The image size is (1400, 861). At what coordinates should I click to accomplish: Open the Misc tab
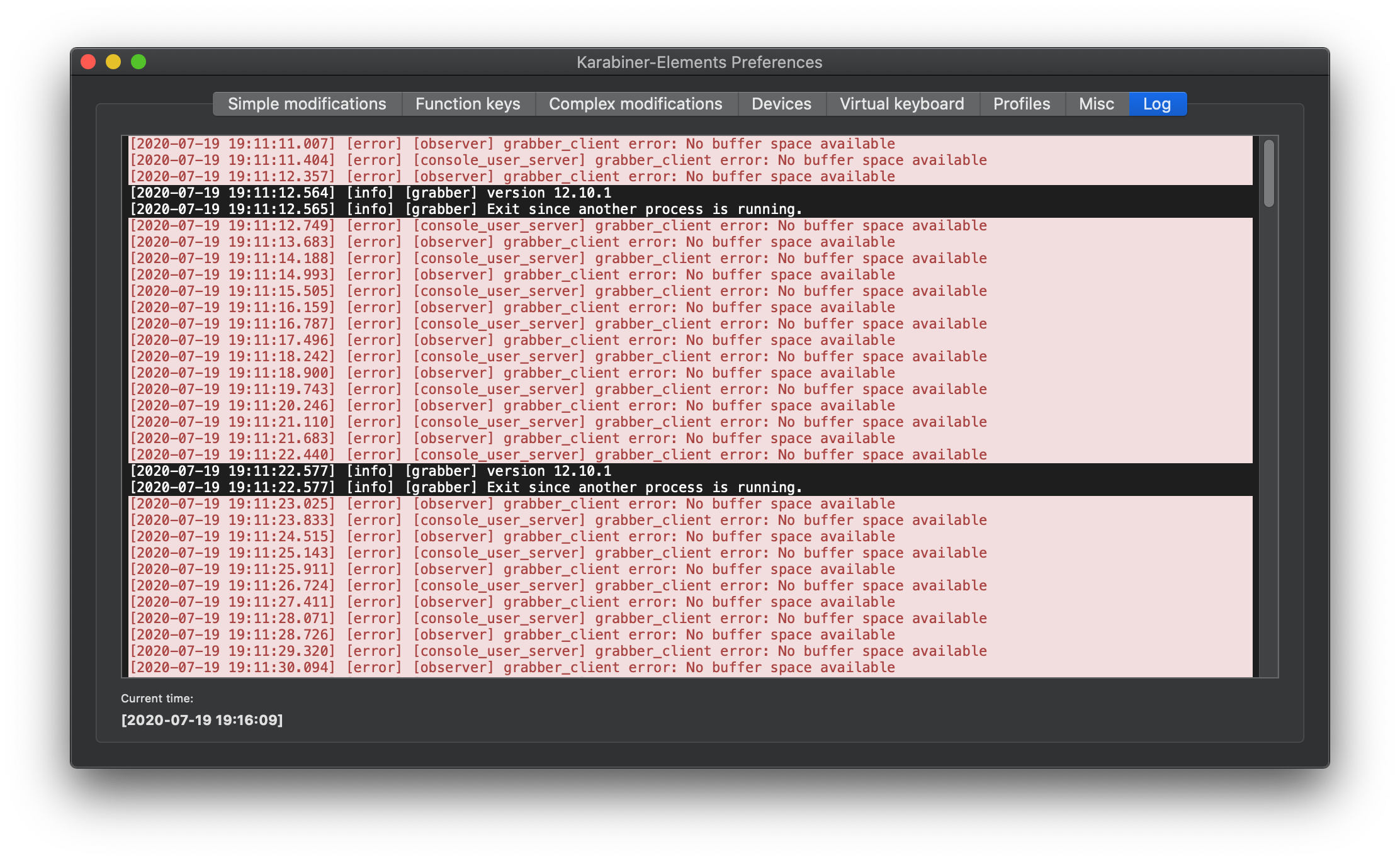pos(1096,104)
